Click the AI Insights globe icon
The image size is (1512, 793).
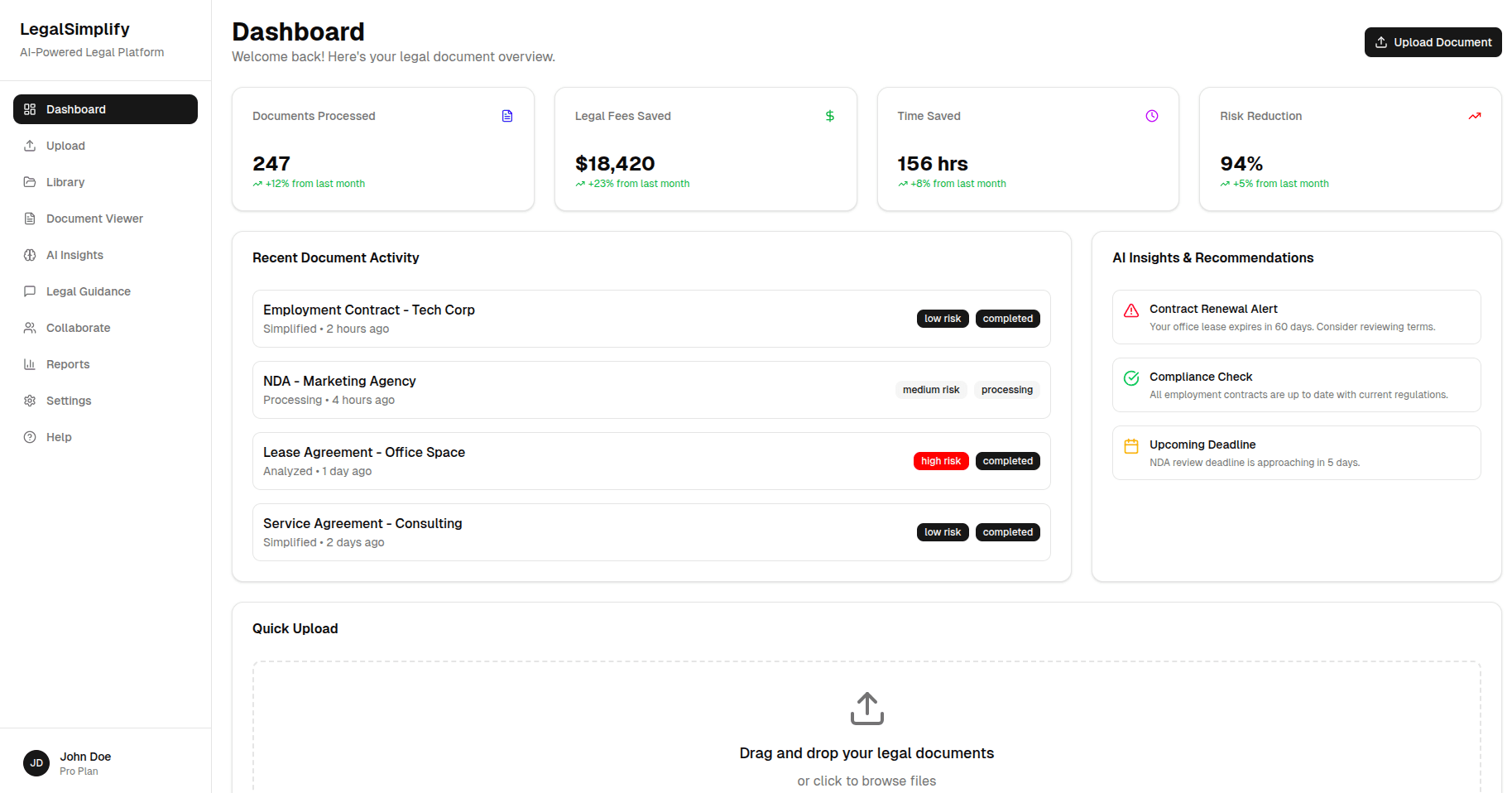pyautogui.click(x=30, y=255)
